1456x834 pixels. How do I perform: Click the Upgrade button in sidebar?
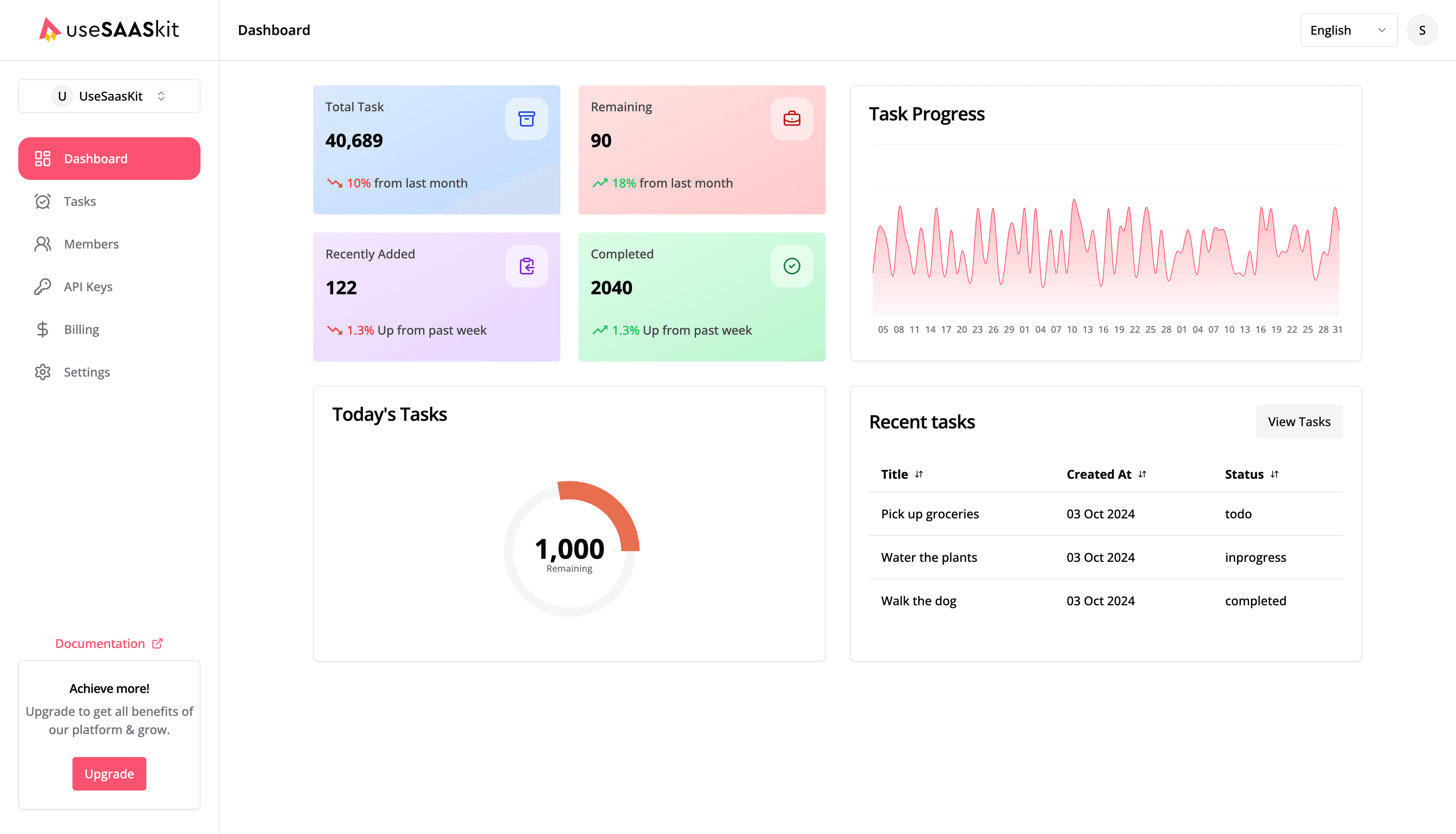click(109, 773)
